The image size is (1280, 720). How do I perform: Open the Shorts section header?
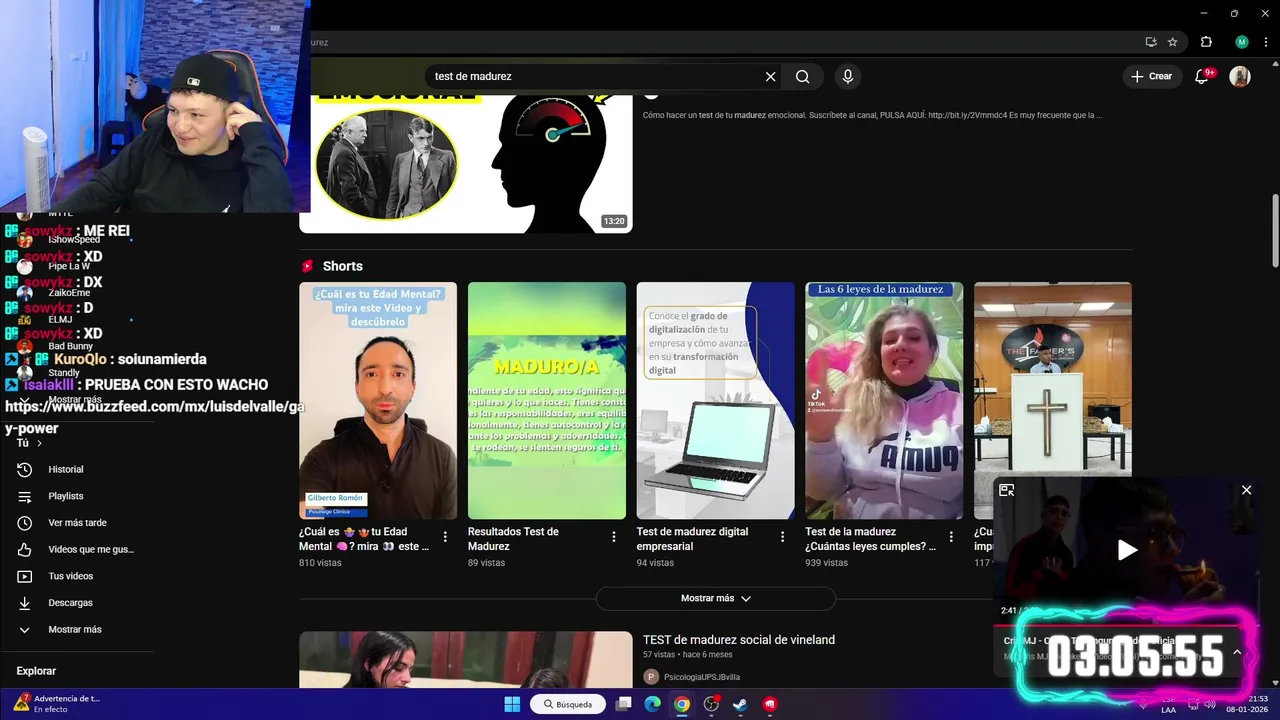tap(342, 266)
